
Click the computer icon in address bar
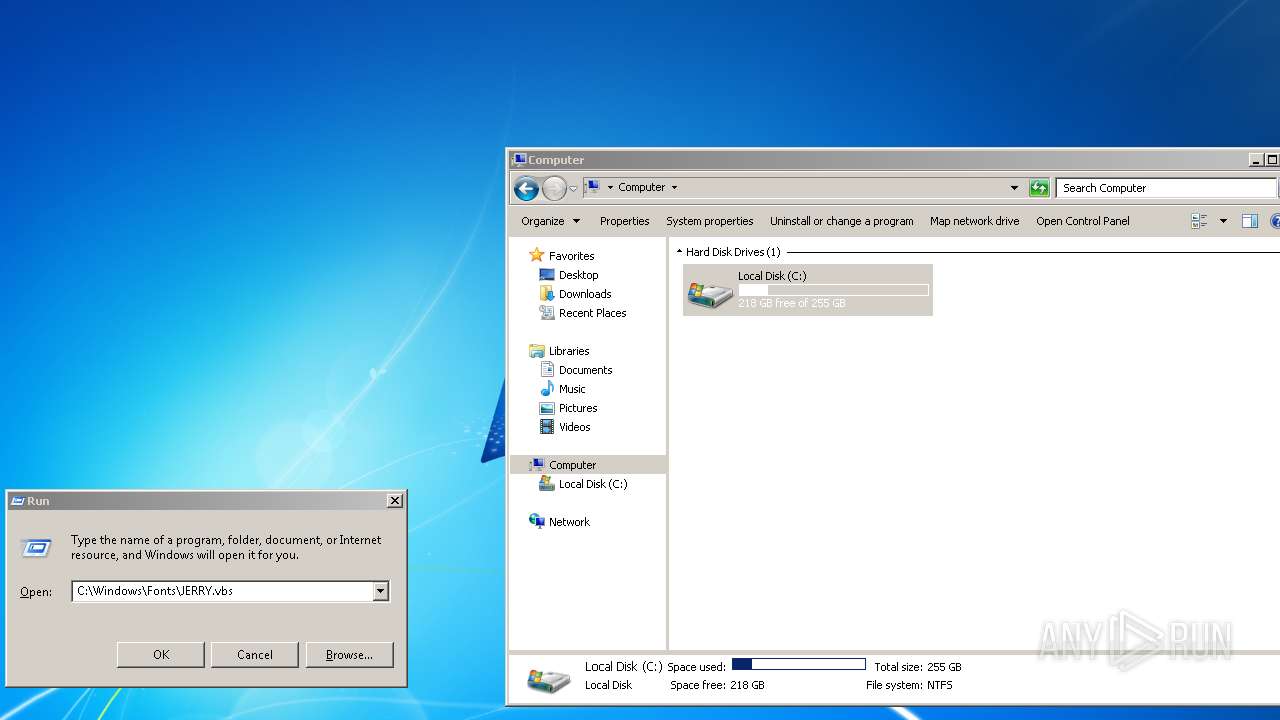tap(593, 187)
